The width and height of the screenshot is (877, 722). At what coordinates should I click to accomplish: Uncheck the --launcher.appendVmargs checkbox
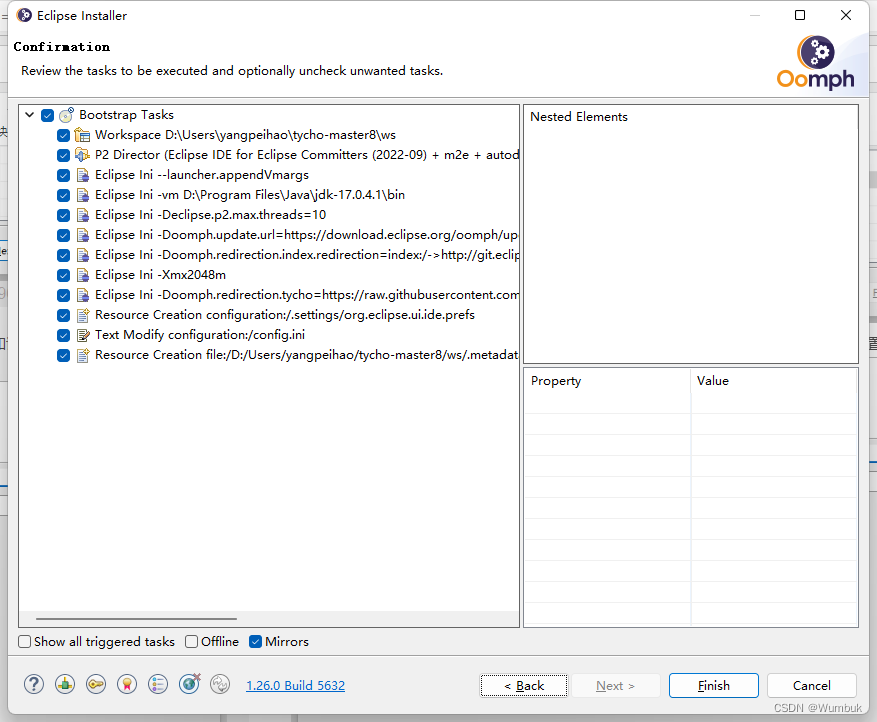tap(63, 175)
